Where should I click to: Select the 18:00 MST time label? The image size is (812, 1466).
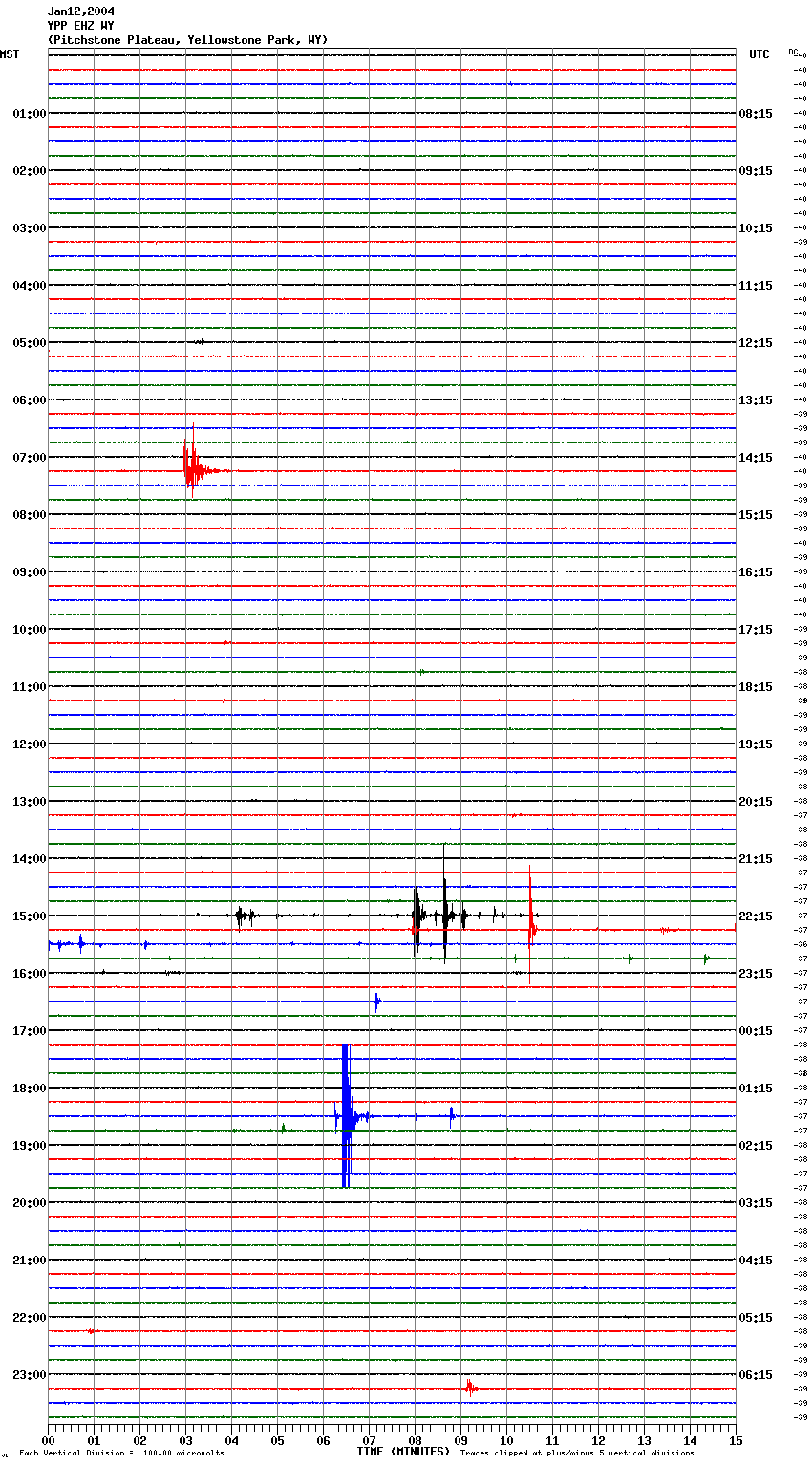tap(29, 1089)
